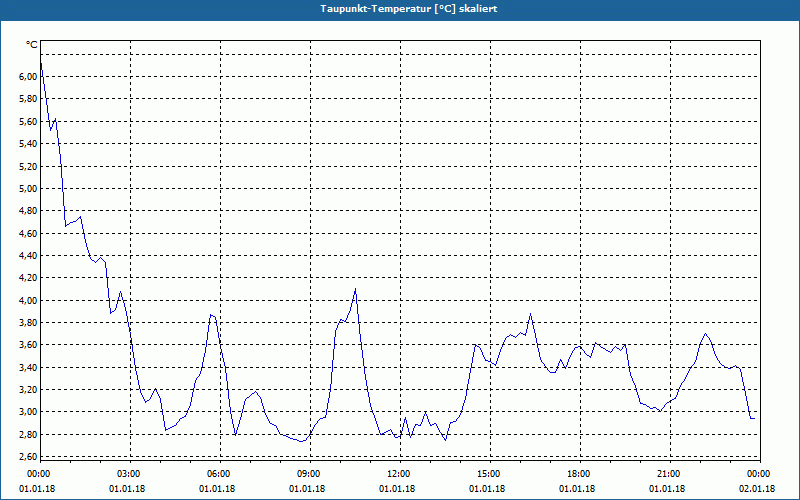Click the 01.01.18 date beneath first 00:00

click(37, 489)
